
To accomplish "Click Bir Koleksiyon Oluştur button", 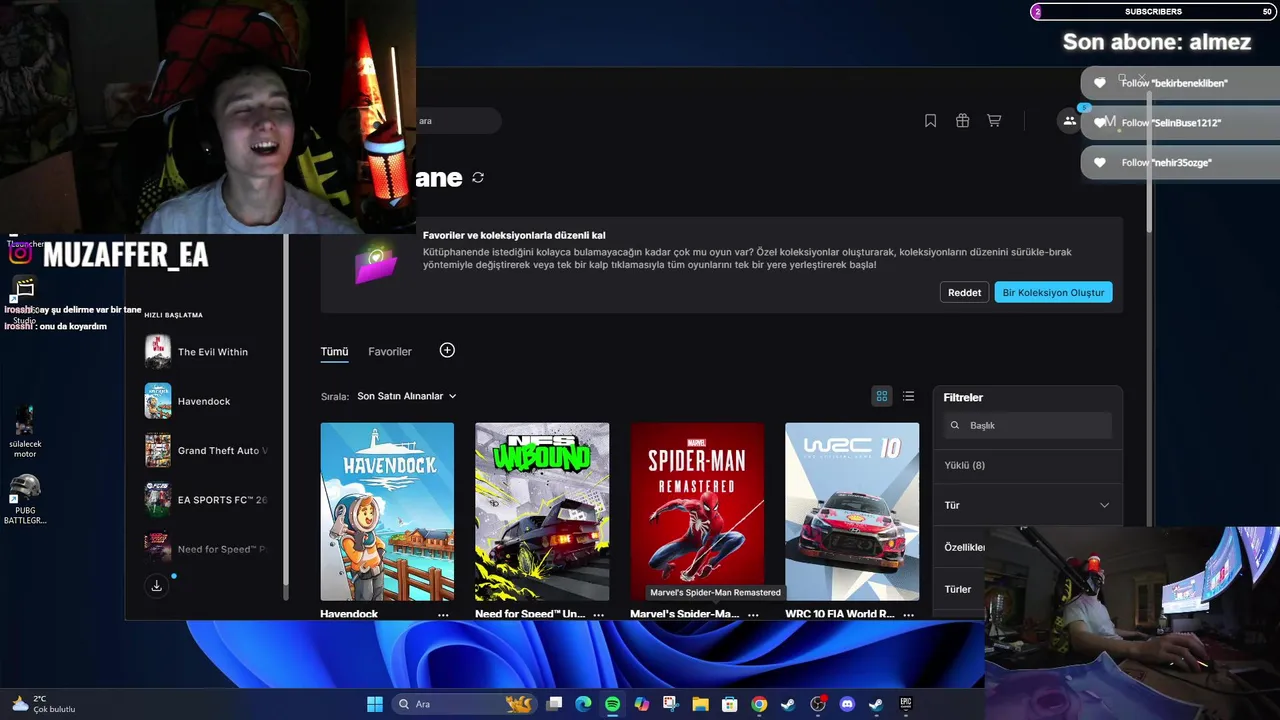I will click(x=1053, y=292).
